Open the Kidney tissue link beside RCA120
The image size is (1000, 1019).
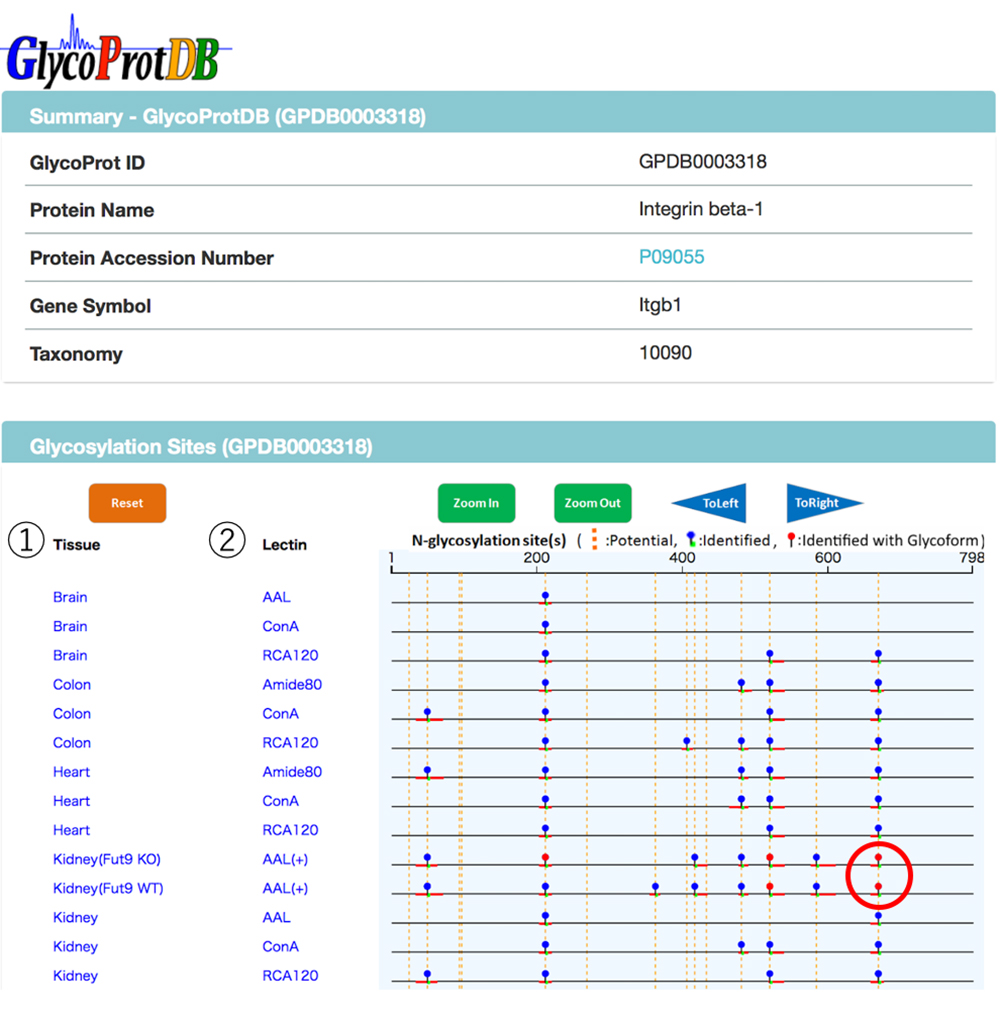pyautogui.click(x=75, y=976)
